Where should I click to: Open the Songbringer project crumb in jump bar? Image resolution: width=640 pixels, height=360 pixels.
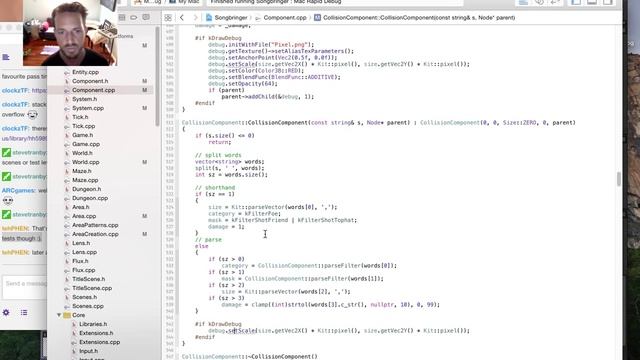tap(227, 18)
